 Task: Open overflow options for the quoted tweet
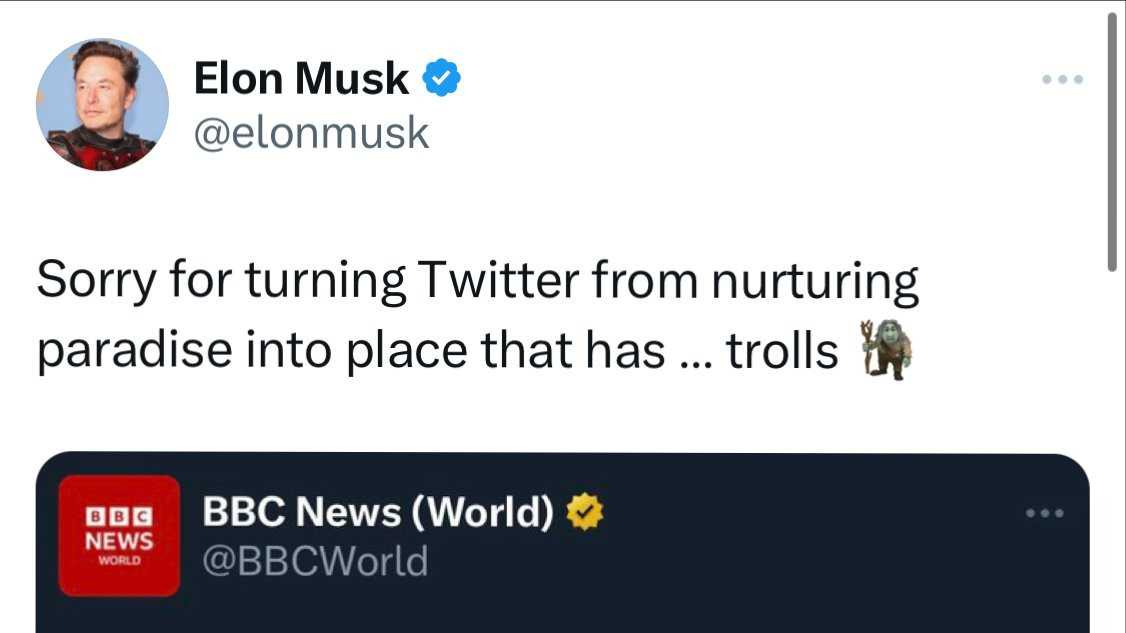(x=1046, y=511)
